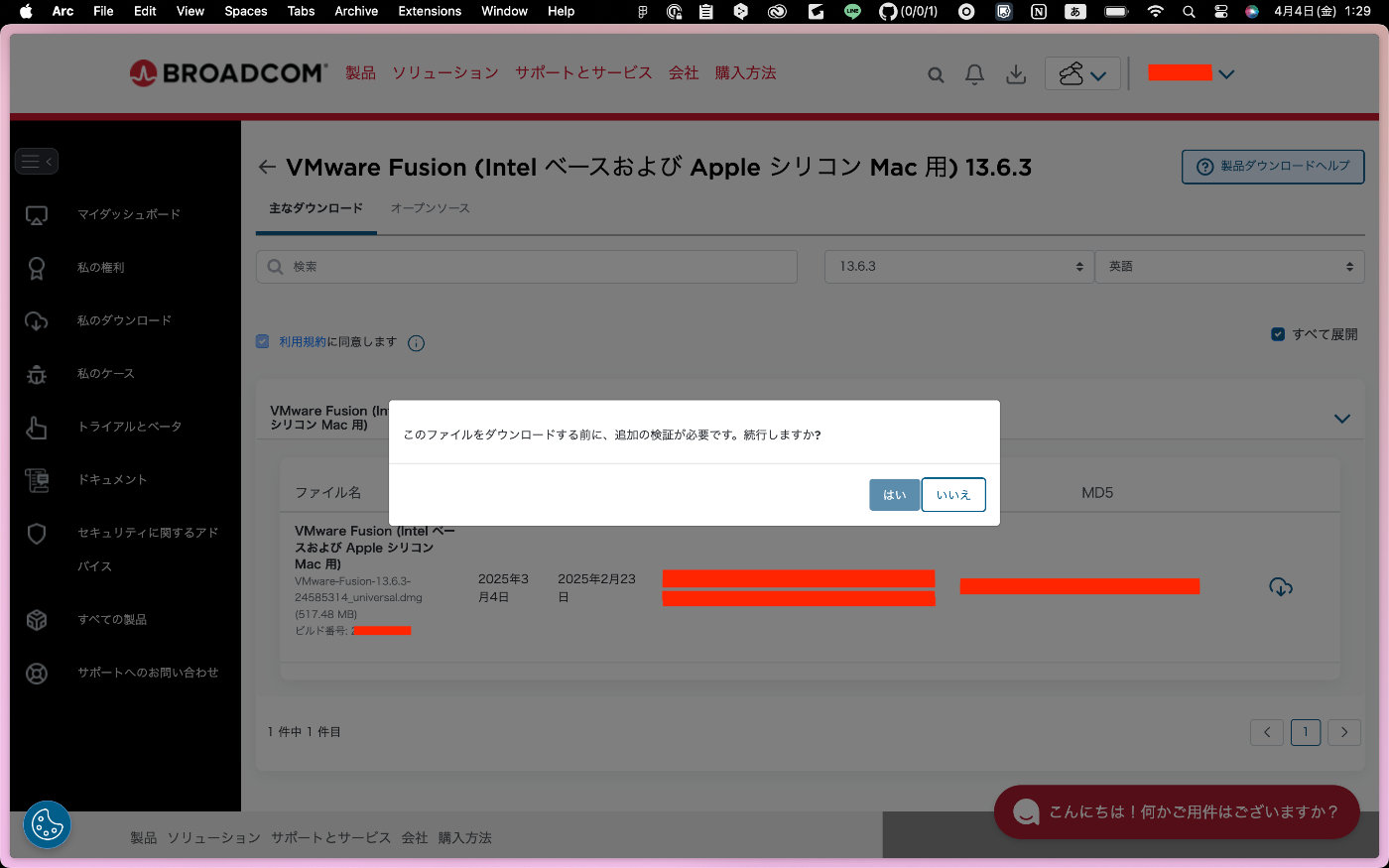Click the 2025年2月23日 date cell
This screenshot has height=868, width=1389.
(x=596, y=587)
